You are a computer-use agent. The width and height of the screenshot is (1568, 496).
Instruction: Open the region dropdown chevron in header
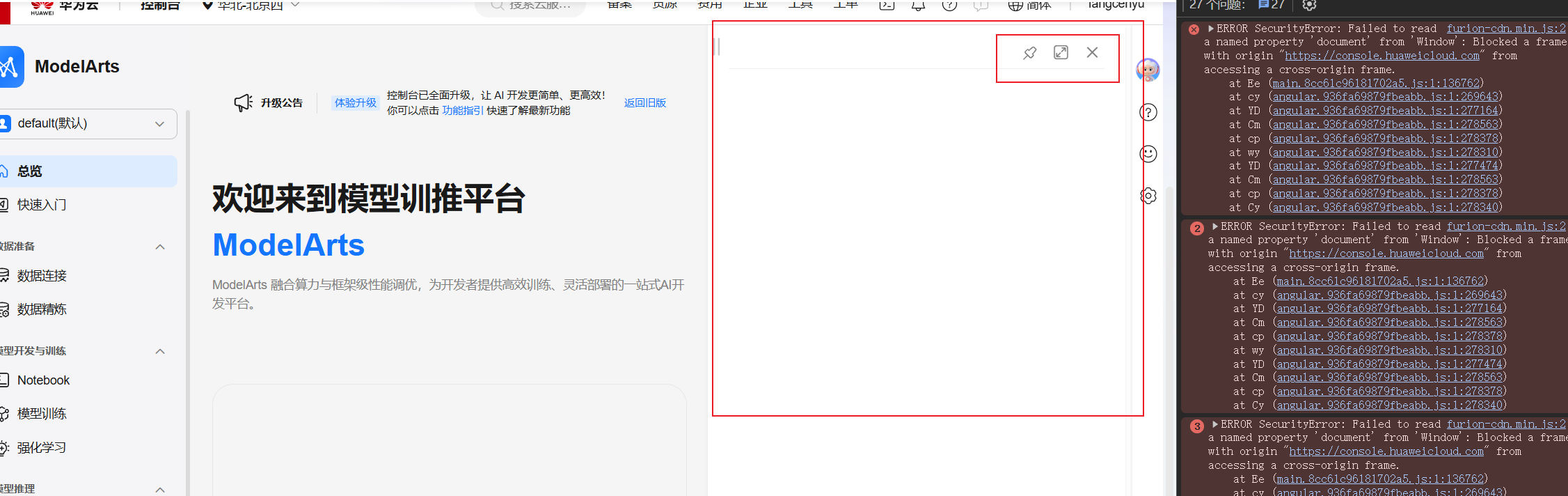(294, 4)
